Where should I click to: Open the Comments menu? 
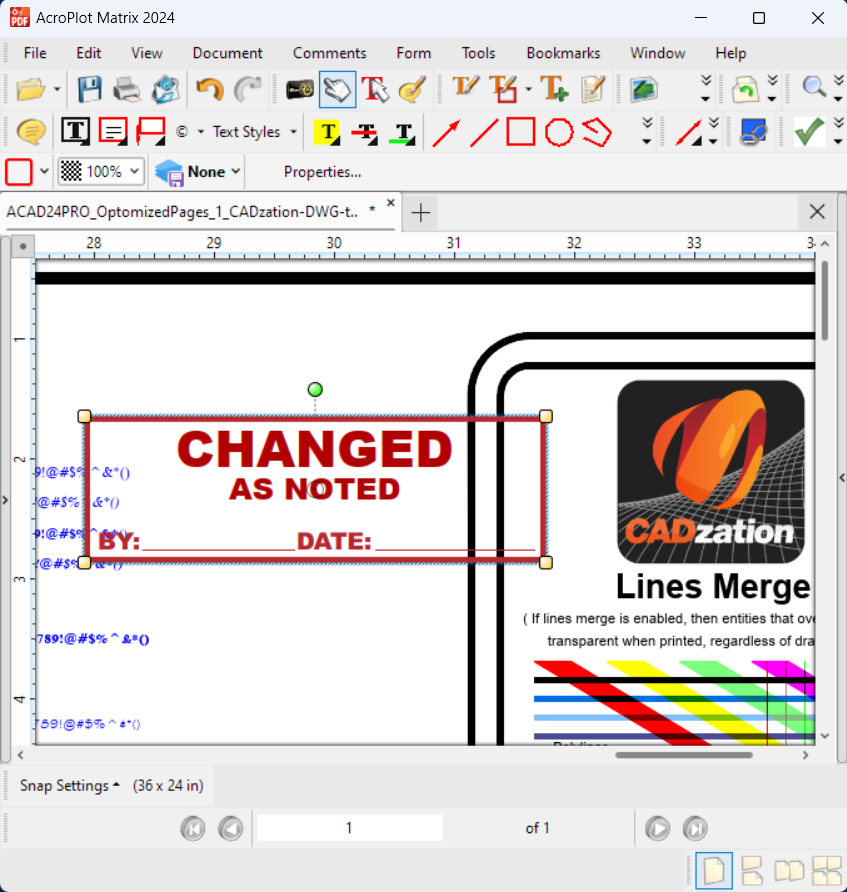click(329, 53)
